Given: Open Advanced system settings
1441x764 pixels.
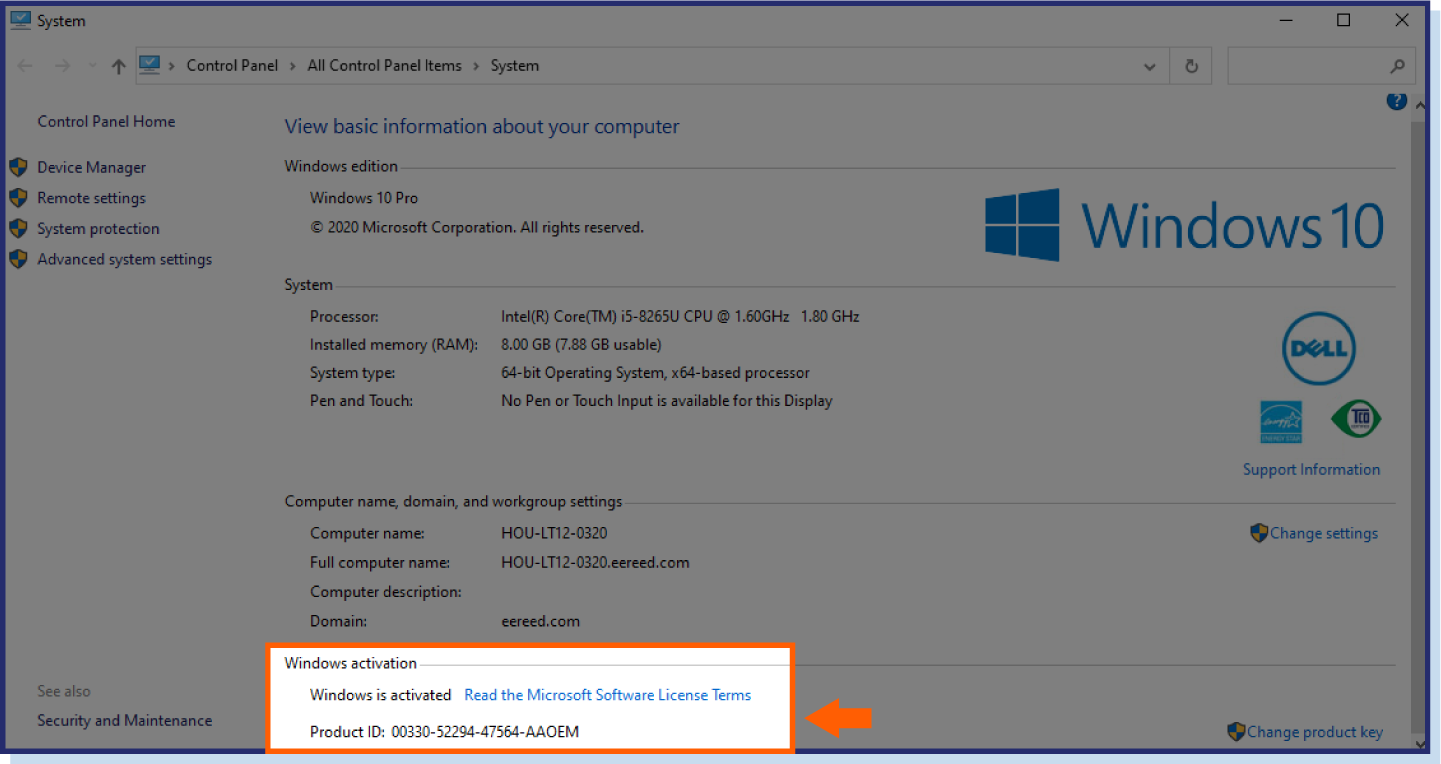Looking at the screenshot, I should (124, 259).
